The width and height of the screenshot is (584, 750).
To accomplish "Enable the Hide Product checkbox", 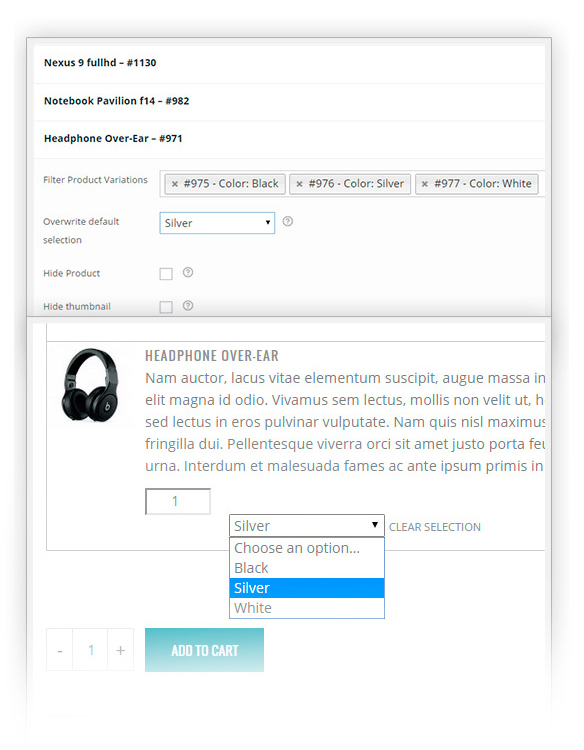I will pyautogui.click(x=166, y=274).
